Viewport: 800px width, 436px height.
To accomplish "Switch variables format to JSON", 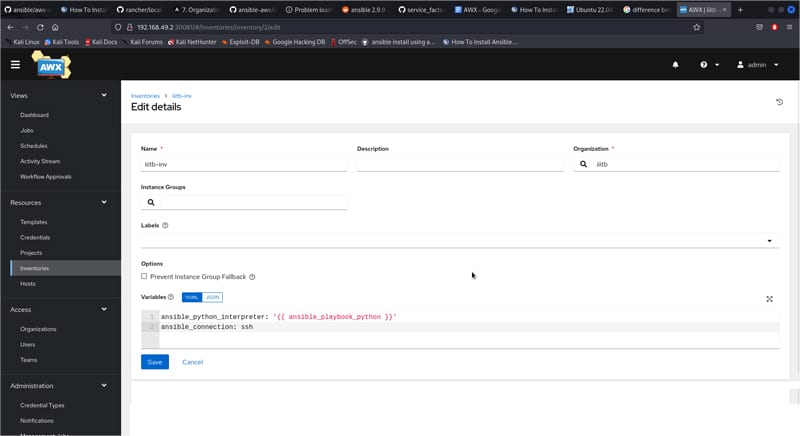I will (x=212, y=297).
